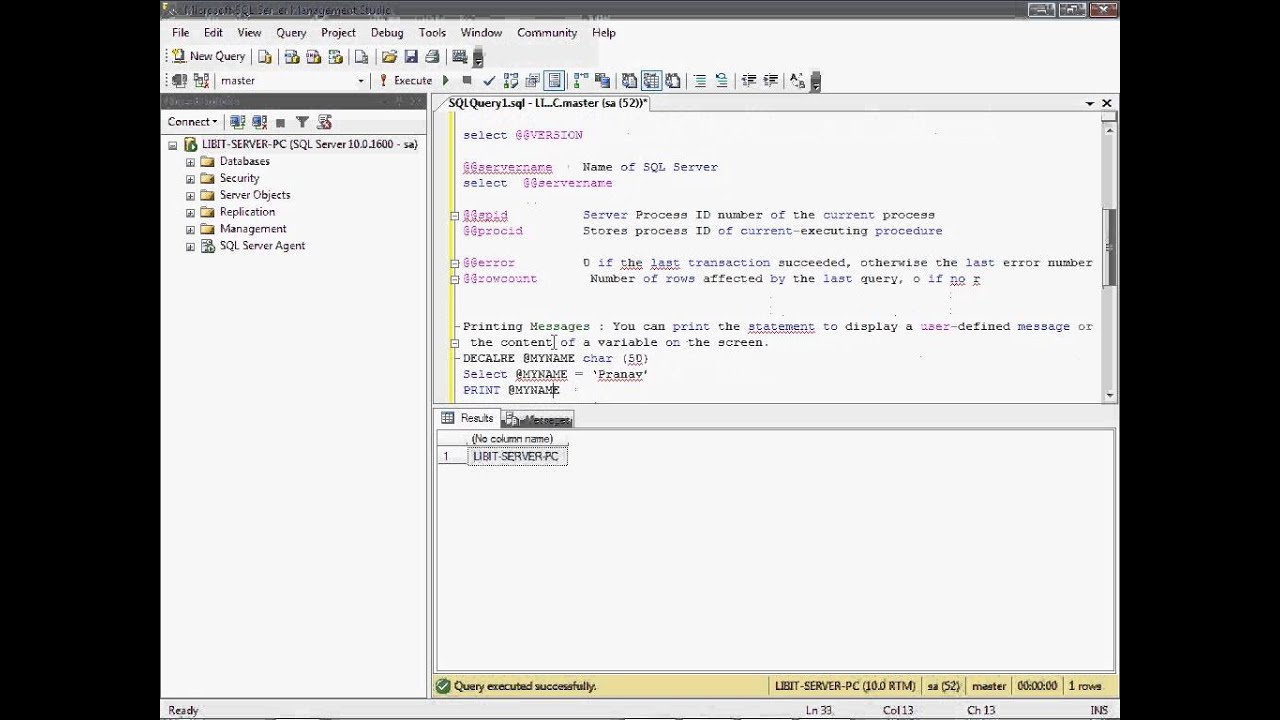Select Results to Text

coord(629,81)
